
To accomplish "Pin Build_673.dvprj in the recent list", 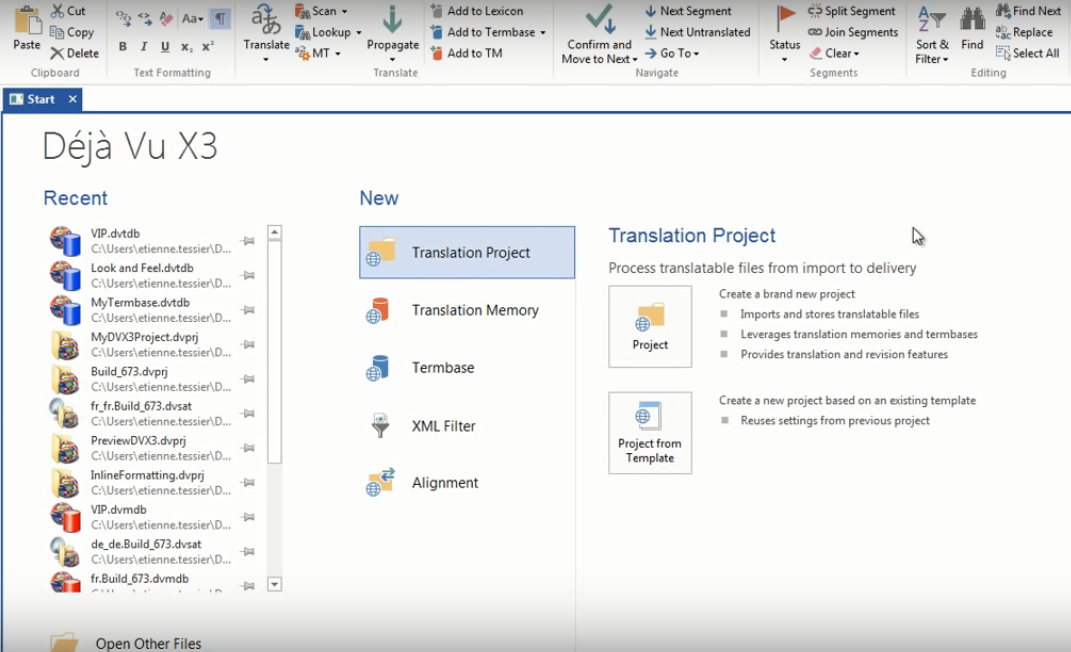I will point(248,379).
